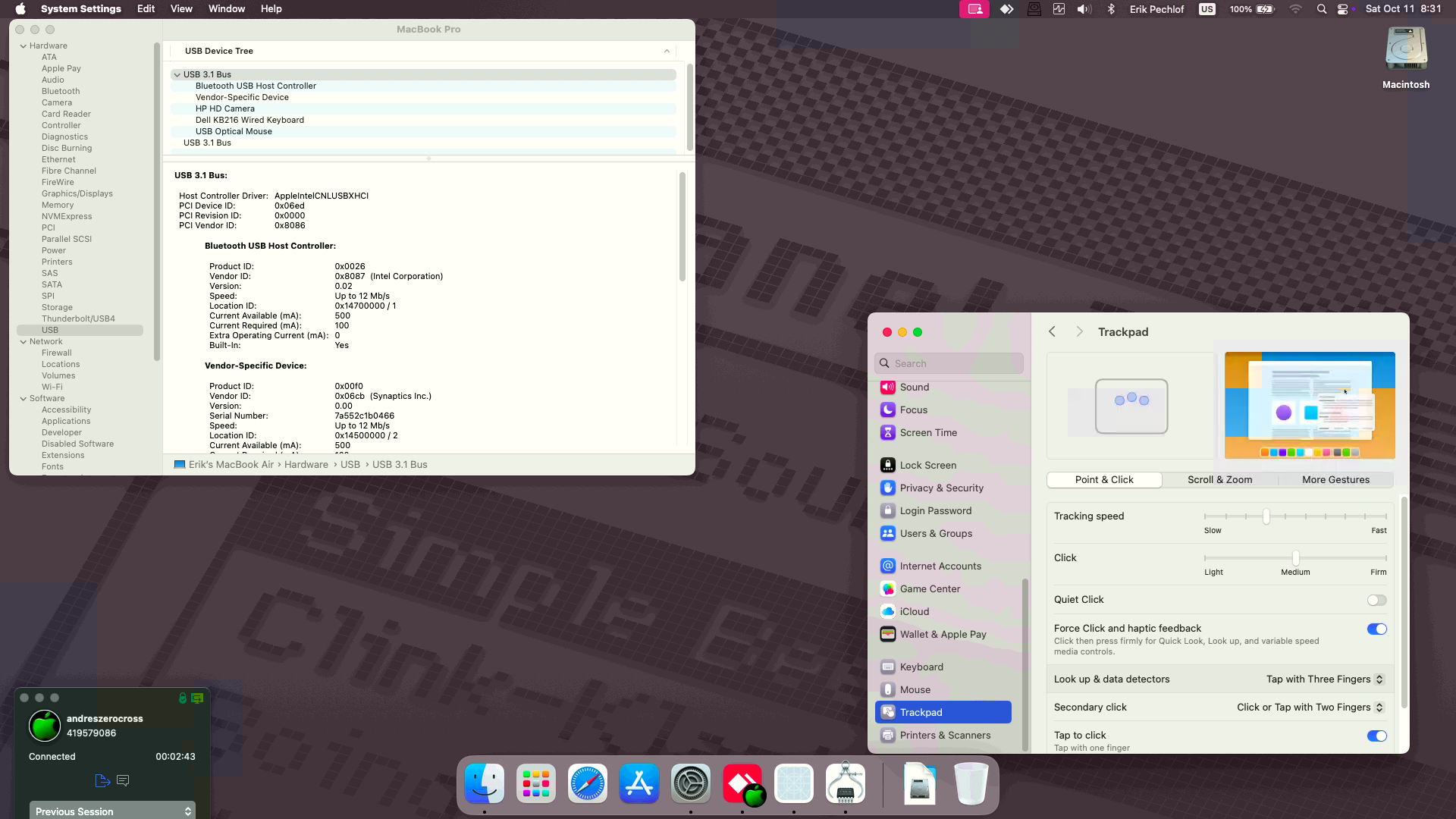
Task: Open Look up & data detectors dropdown
Action: click(x=1325, y=679)
